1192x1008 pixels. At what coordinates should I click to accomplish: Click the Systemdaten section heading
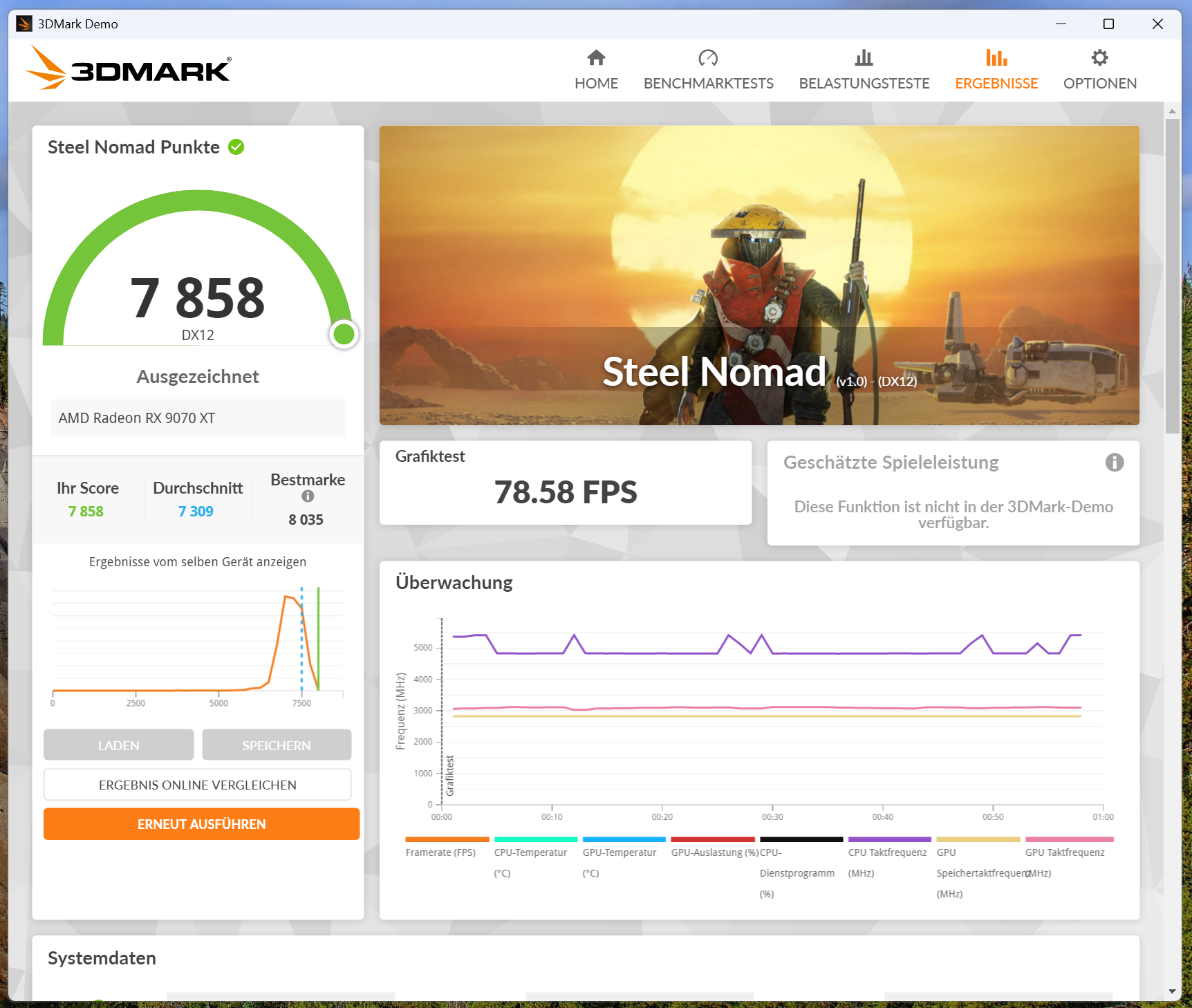tap(102, 958)
